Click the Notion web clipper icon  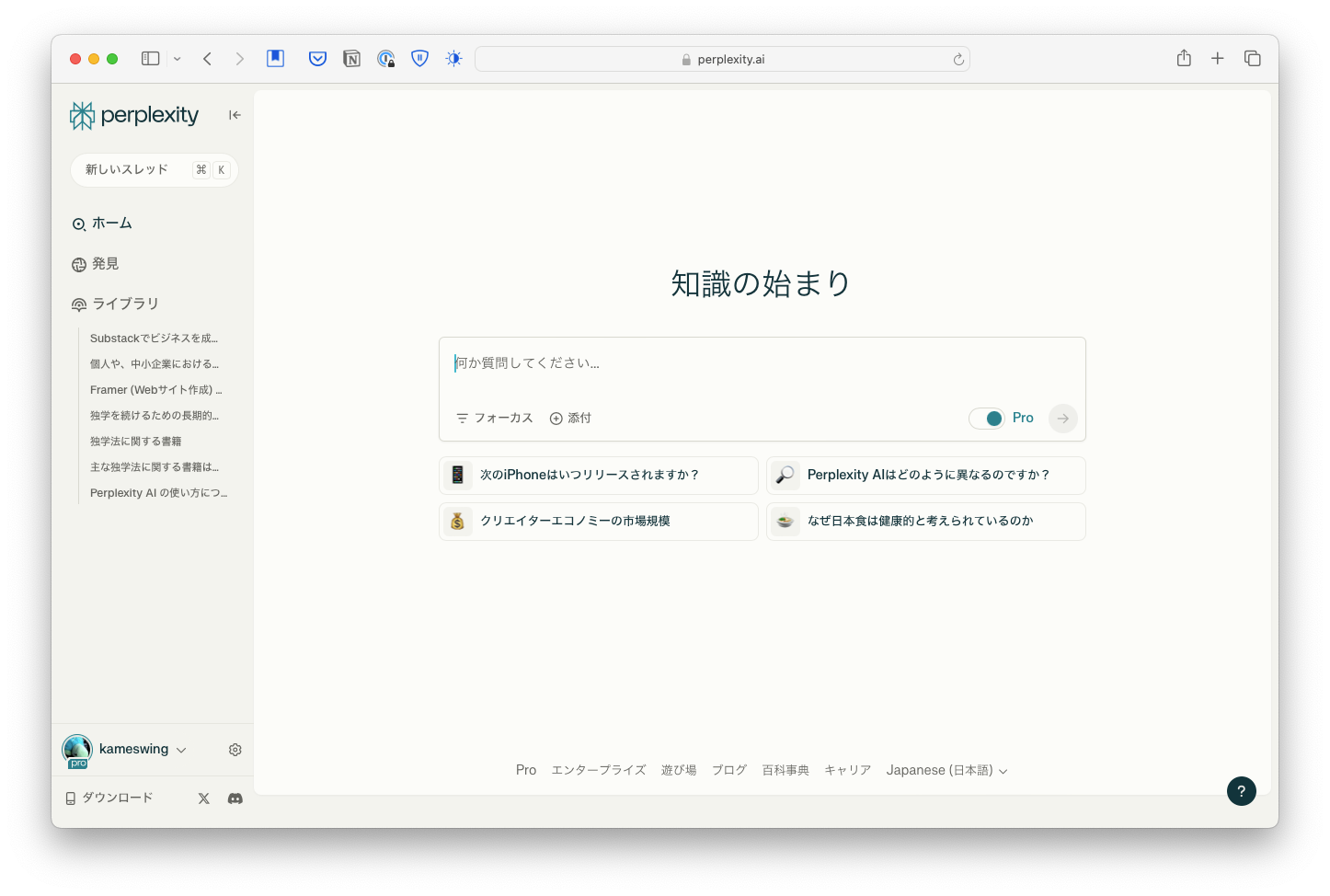pyautogui.click(x=351, y=59)
